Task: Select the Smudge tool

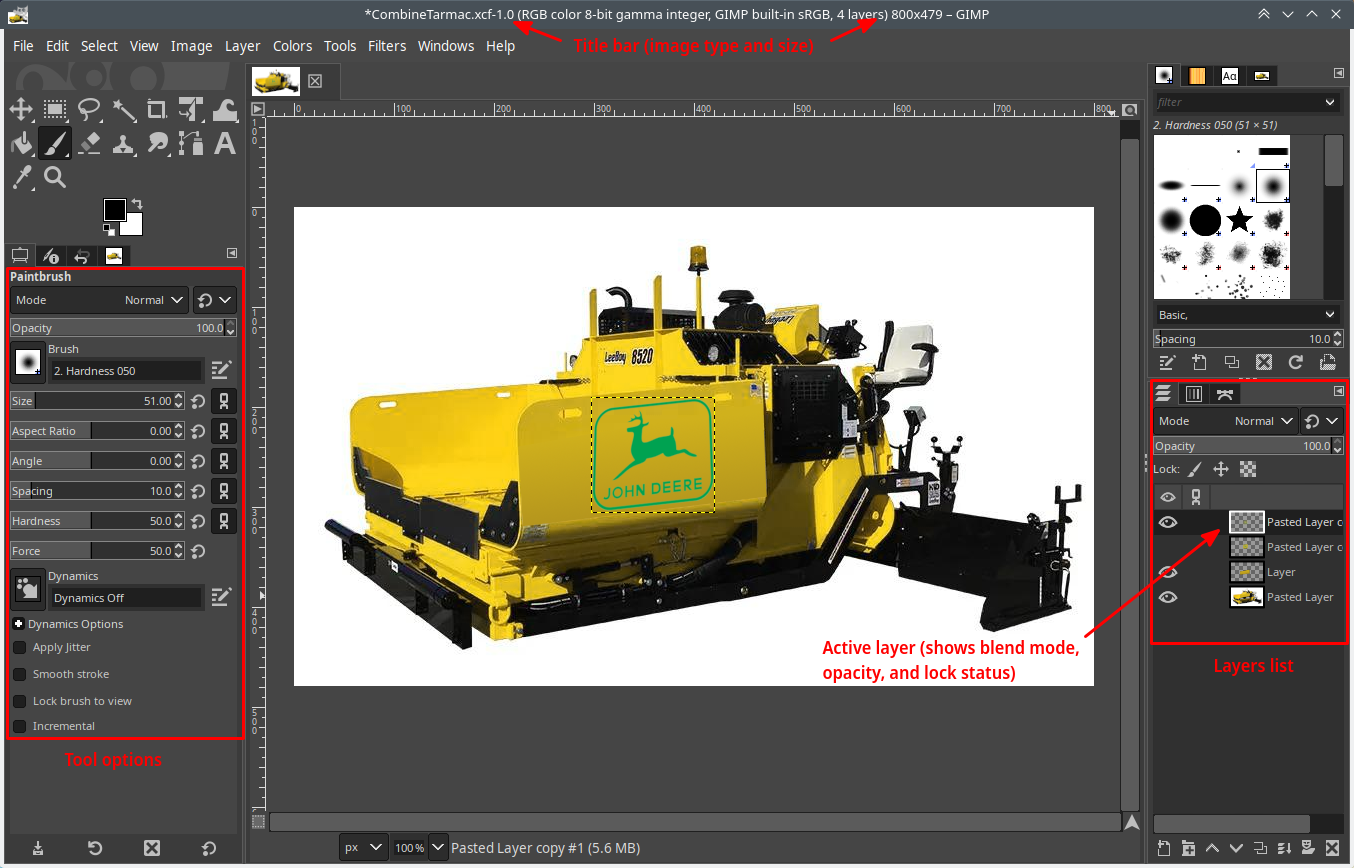Action: pyautogui.click(x=157, y=143)
